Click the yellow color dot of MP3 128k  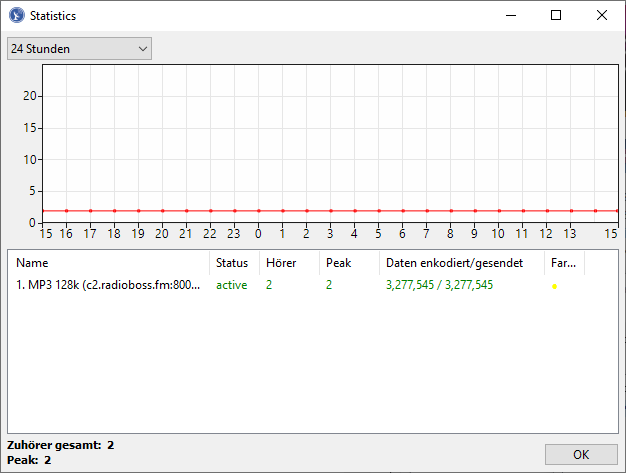[x=555, y=286]
